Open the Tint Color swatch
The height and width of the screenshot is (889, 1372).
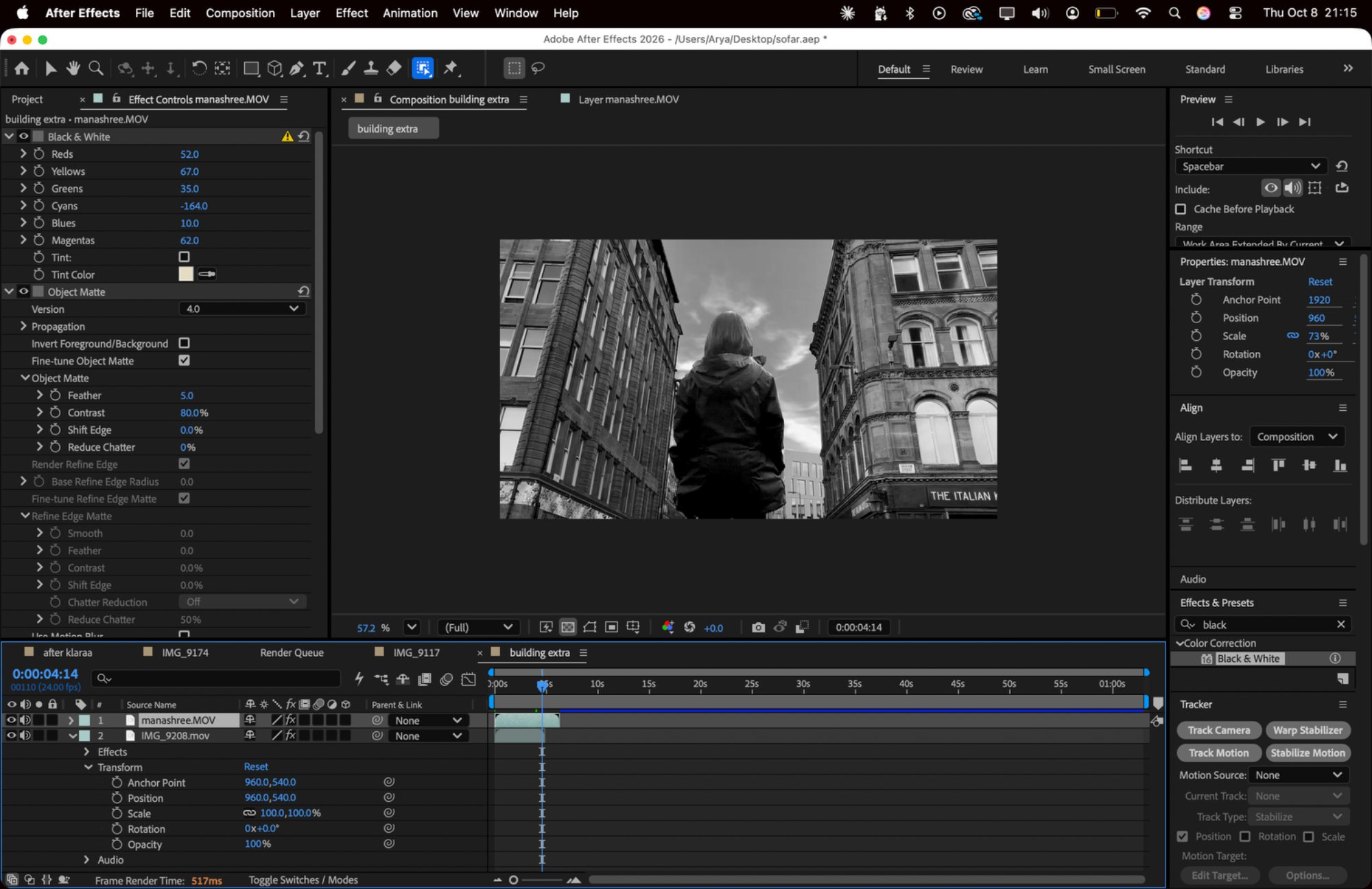tap(186, 274)
